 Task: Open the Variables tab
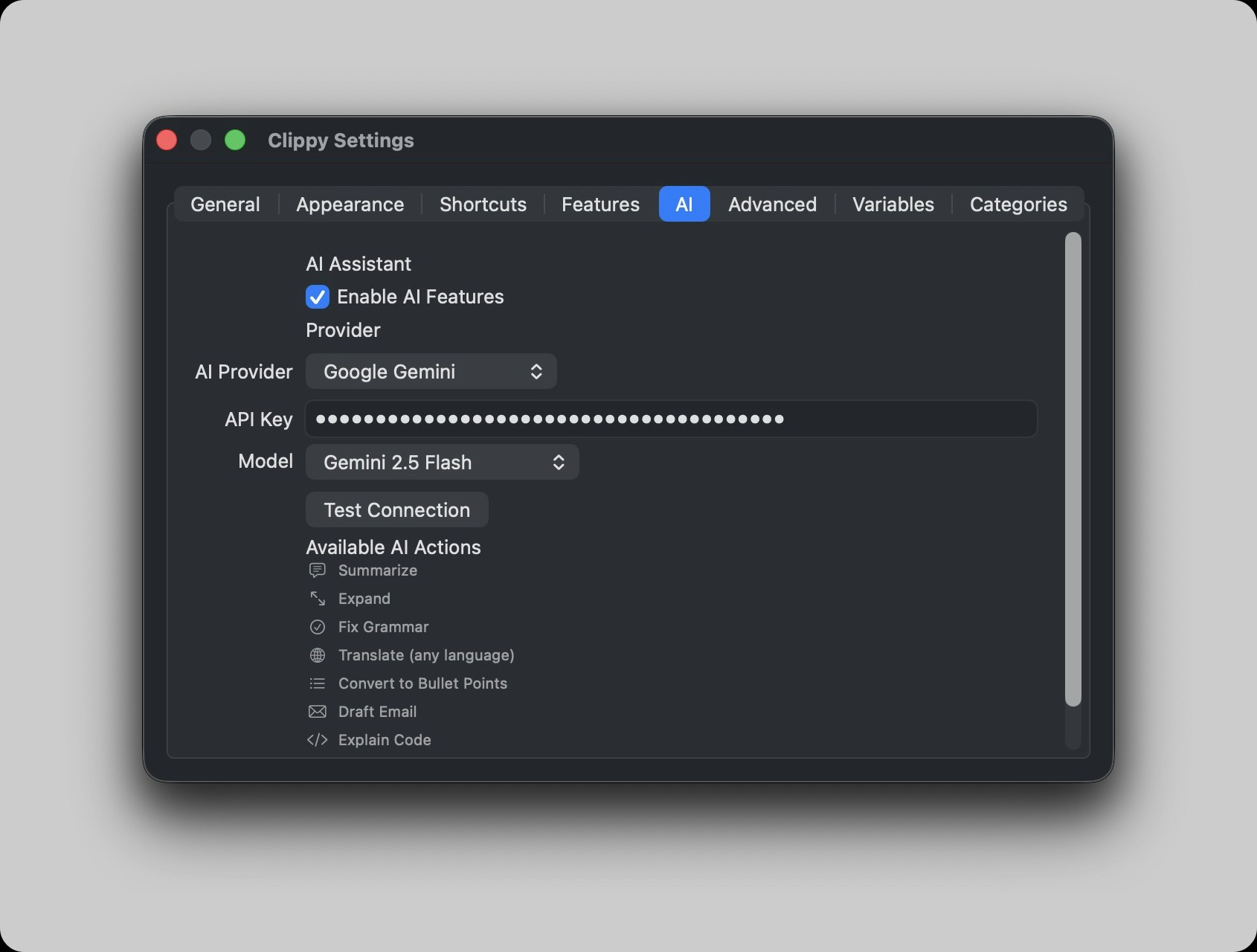coord(892,205)
